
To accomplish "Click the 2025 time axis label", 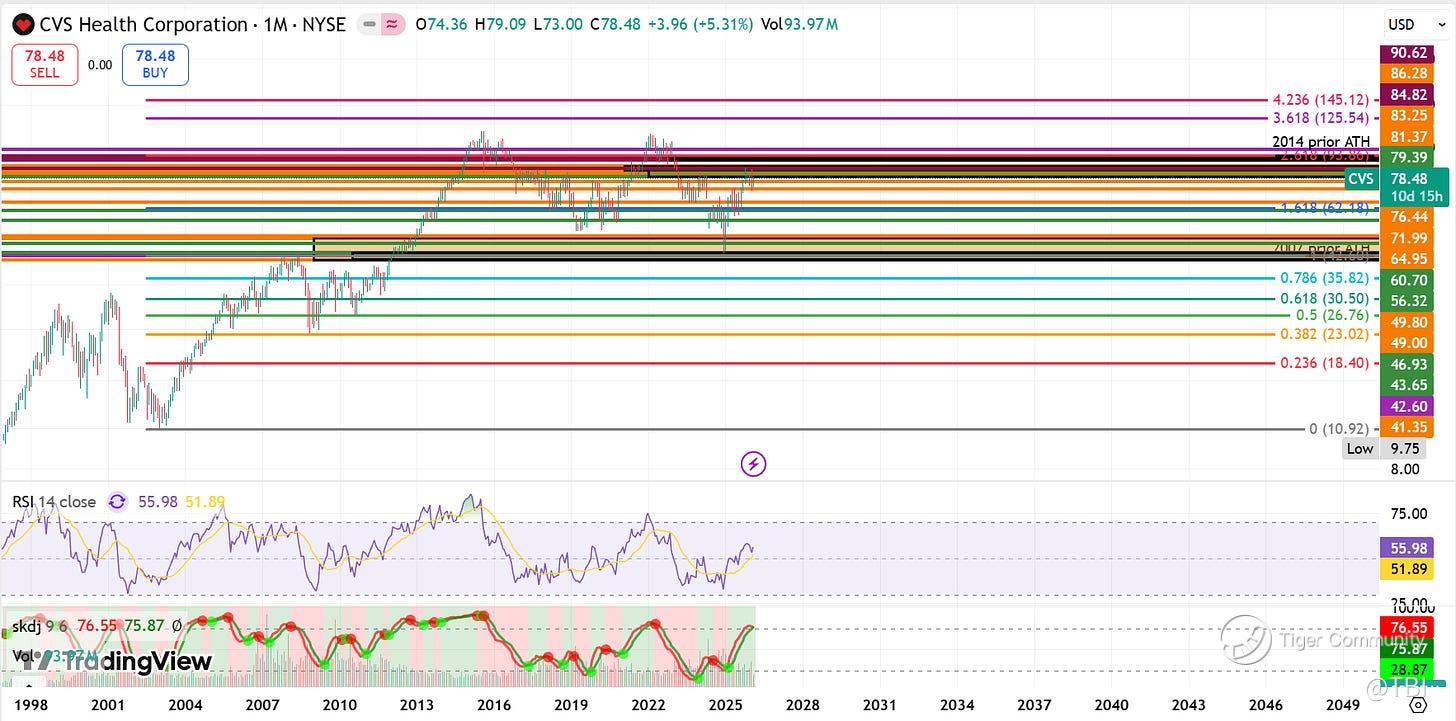I will 725,705.
